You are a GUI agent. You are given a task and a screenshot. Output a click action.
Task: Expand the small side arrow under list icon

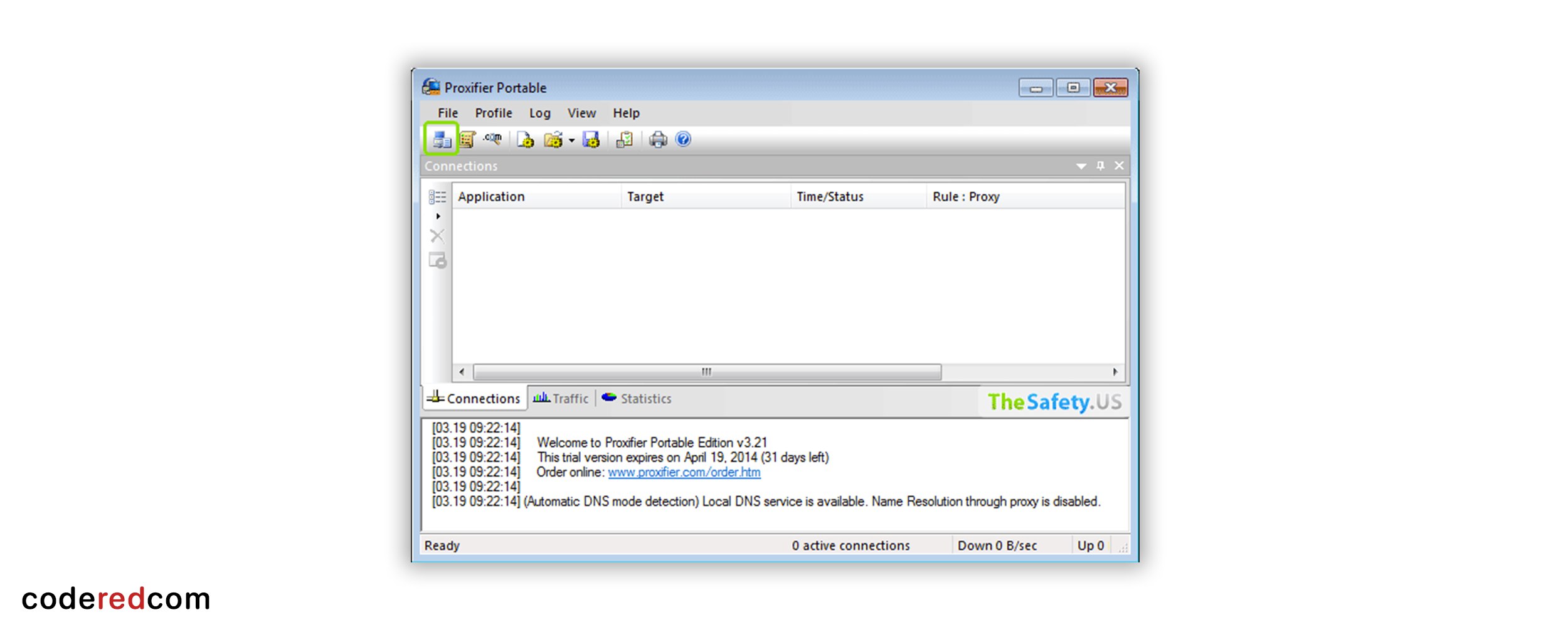pyautogui.click(x=438, y=216)
